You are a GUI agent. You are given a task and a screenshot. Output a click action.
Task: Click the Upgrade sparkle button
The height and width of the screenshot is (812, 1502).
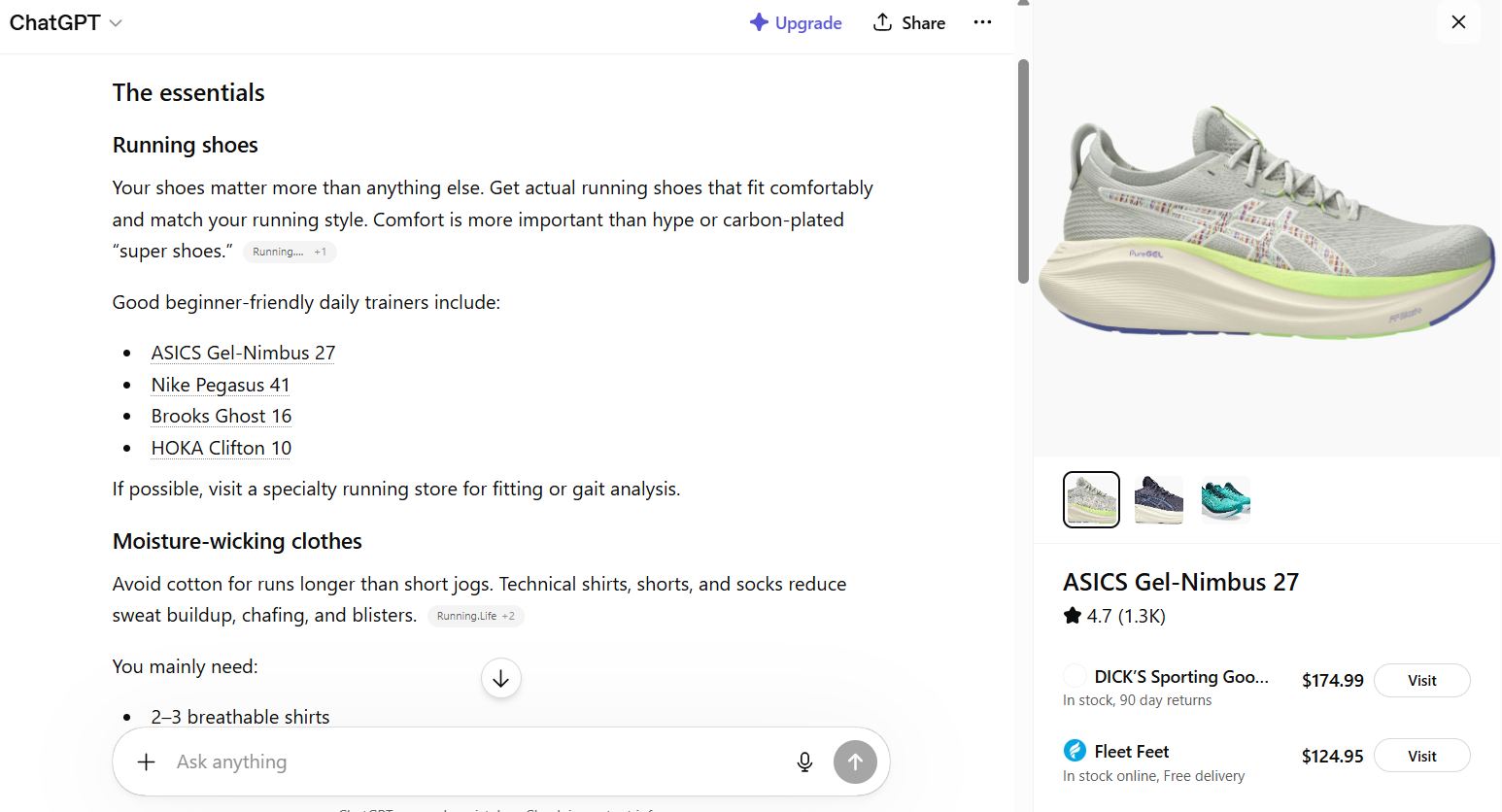pos(796,22)
